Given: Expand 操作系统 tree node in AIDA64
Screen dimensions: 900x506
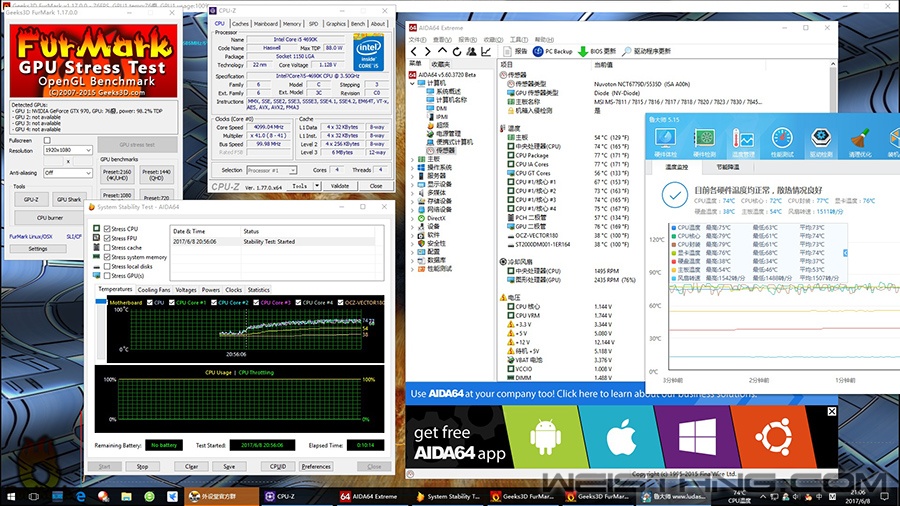Looking at the screenshot, I should tap(412, 168).
